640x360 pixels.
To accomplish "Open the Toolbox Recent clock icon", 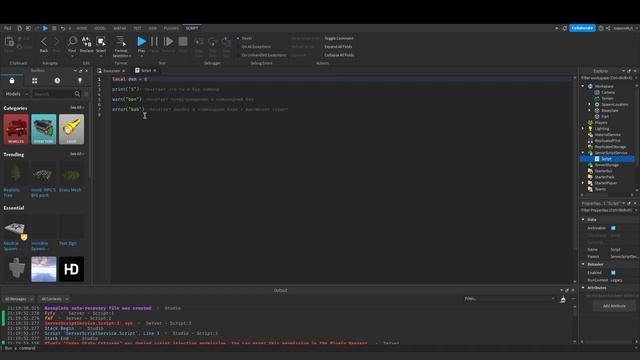I will tap(57, 81).
